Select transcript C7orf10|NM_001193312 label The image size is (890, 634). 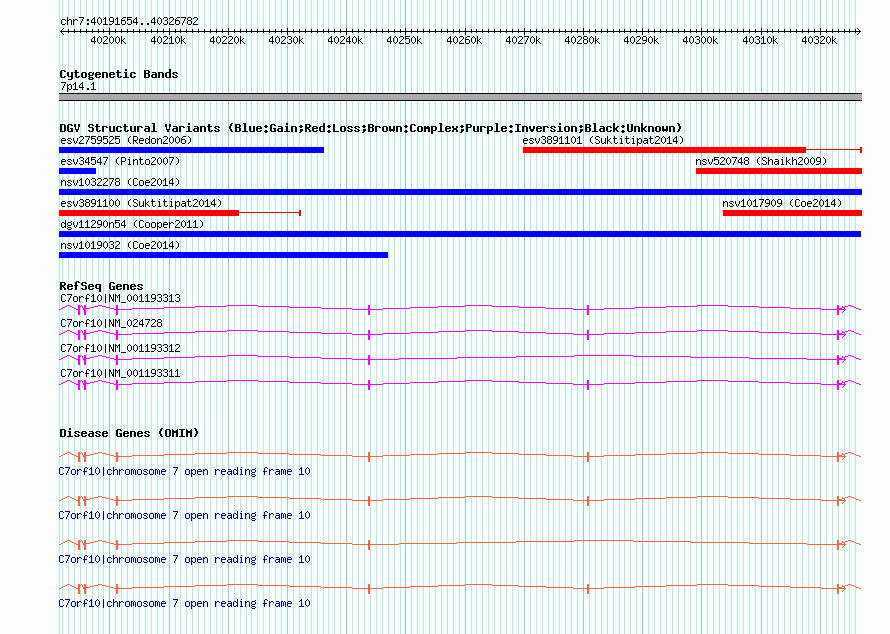120,349
